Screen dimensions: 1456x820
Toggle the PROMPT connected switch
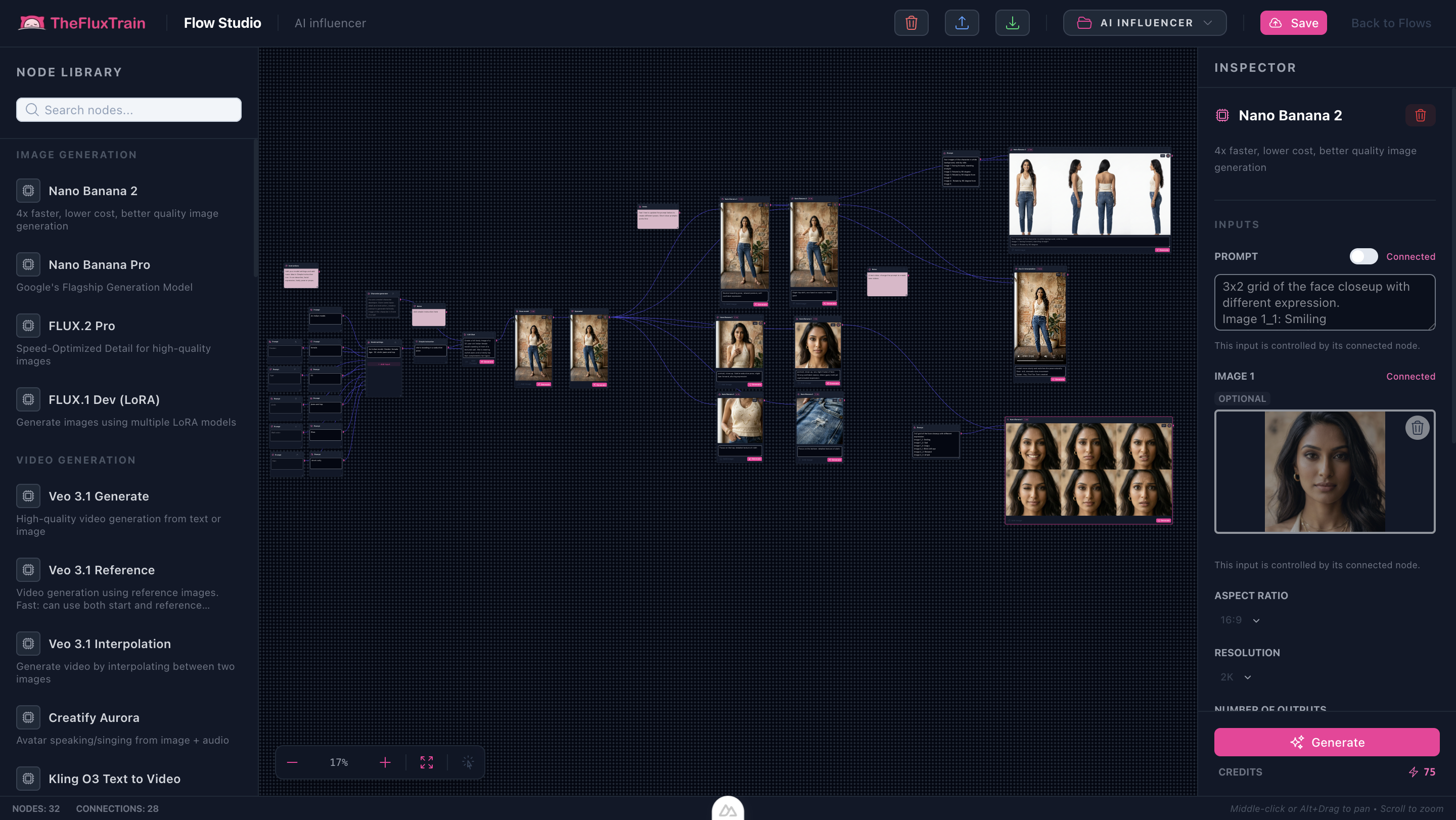[x=1364, y=257]
